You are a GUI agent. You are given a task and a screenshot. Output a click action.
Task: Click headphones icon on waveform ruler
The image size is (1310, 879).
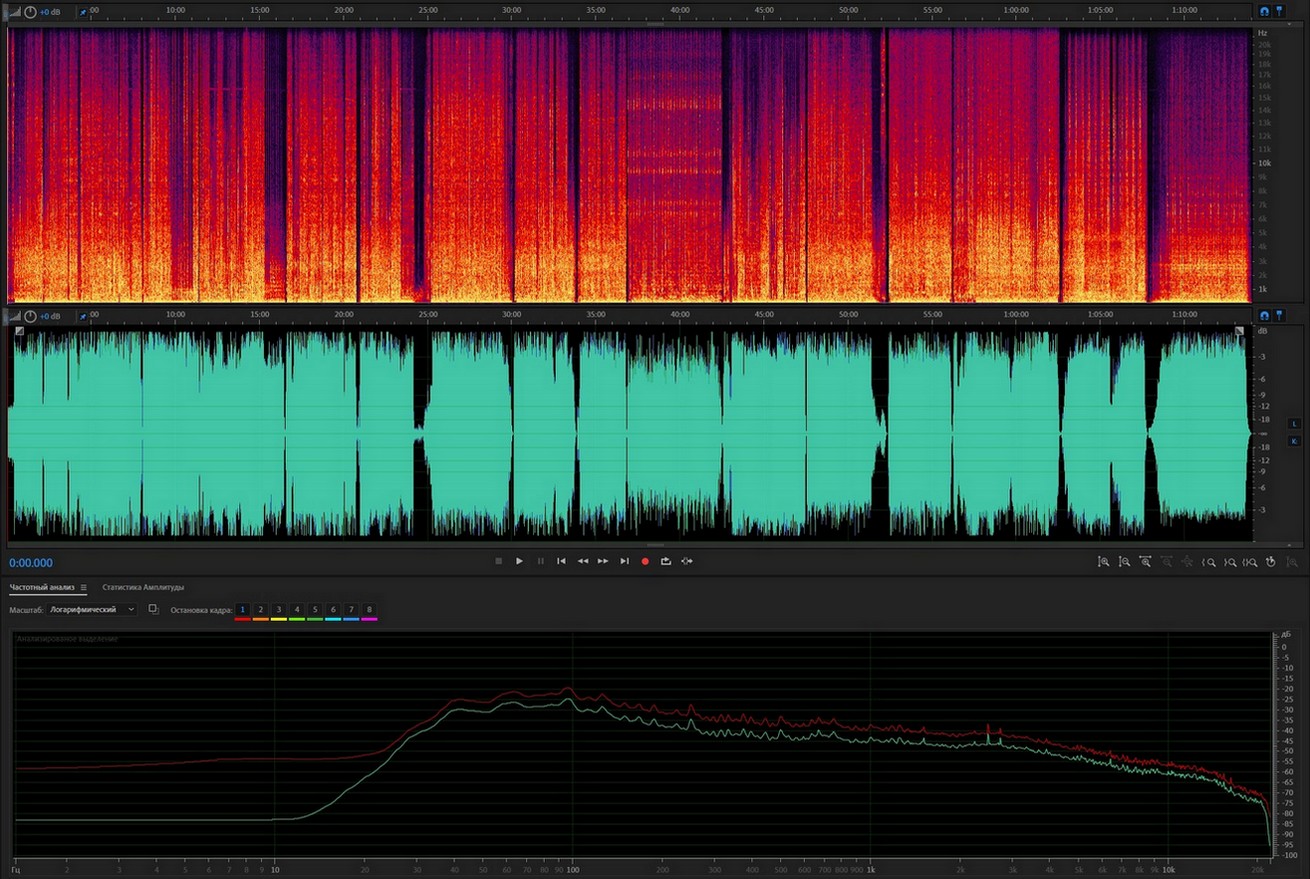(1264, 316)
